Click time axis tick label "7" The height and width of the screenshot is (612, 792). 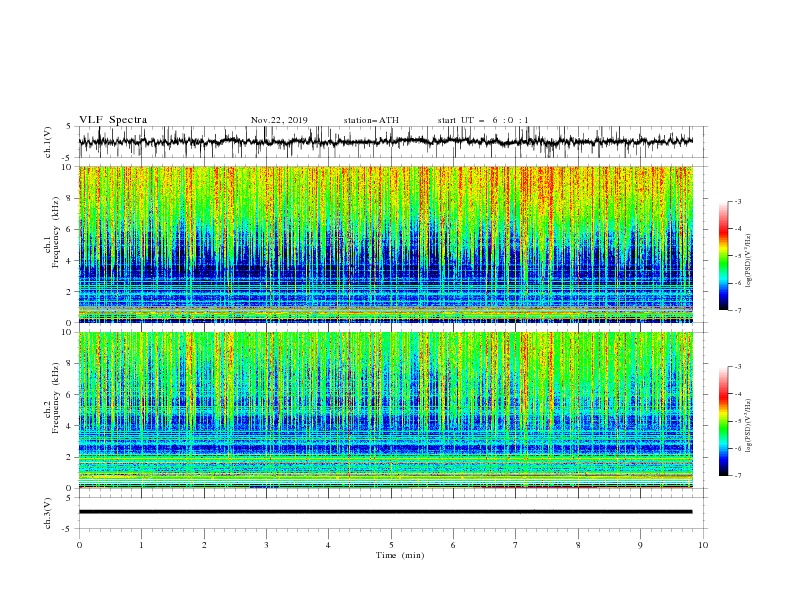pos(516,545)
